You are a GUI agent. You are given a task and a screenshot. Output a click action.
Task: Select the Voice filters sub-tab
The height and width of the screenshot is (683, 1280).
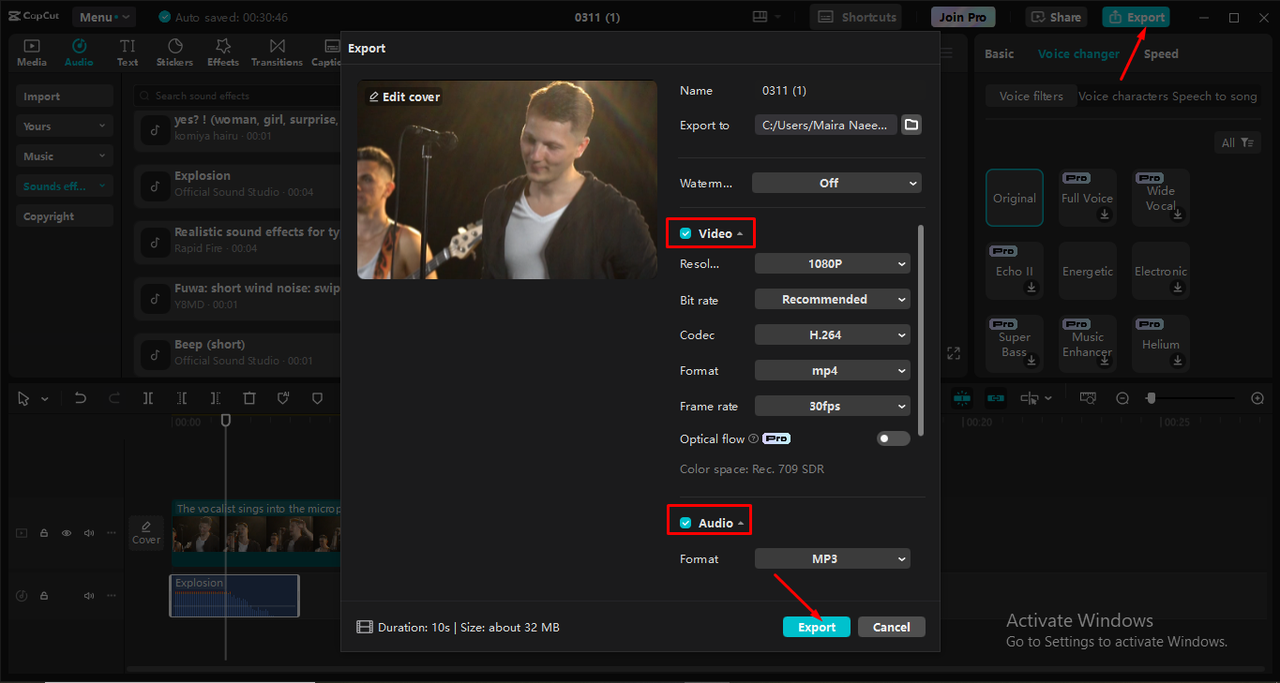pyautogui.click(x=1031, y=96)
